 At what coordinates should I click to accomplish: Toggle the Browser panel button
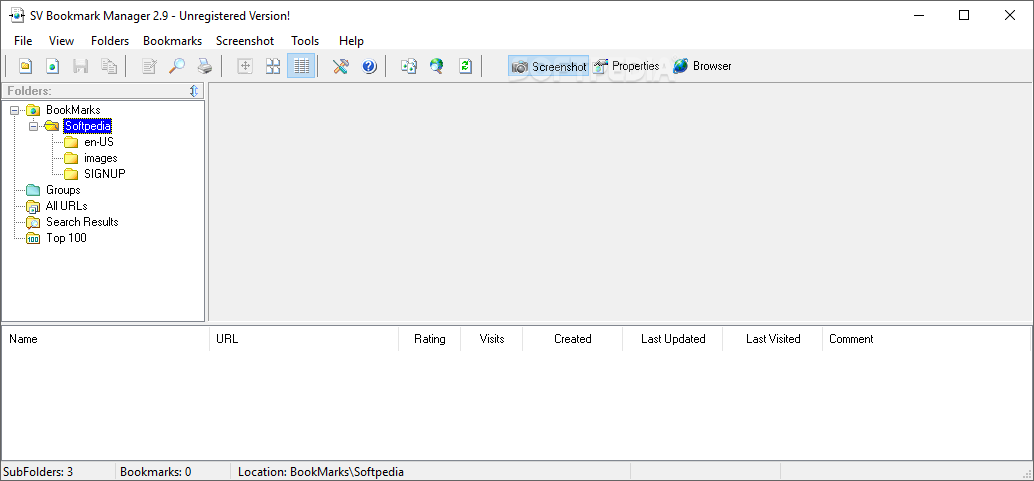tap(702, 66)
